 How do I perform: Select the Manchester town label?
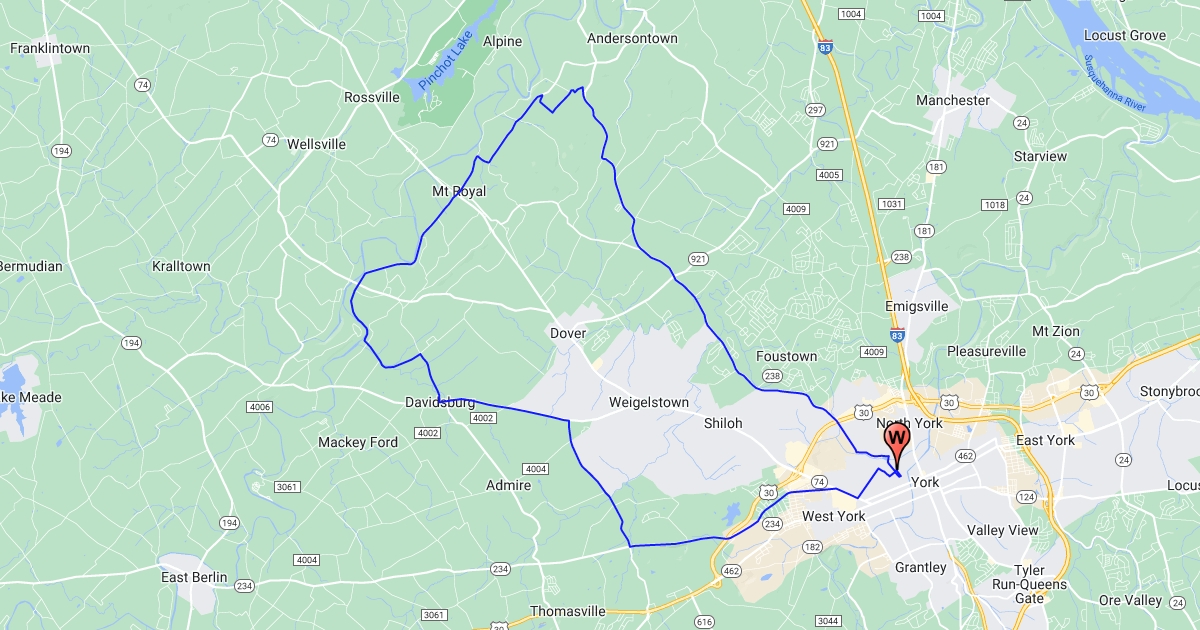pos(953,100)
